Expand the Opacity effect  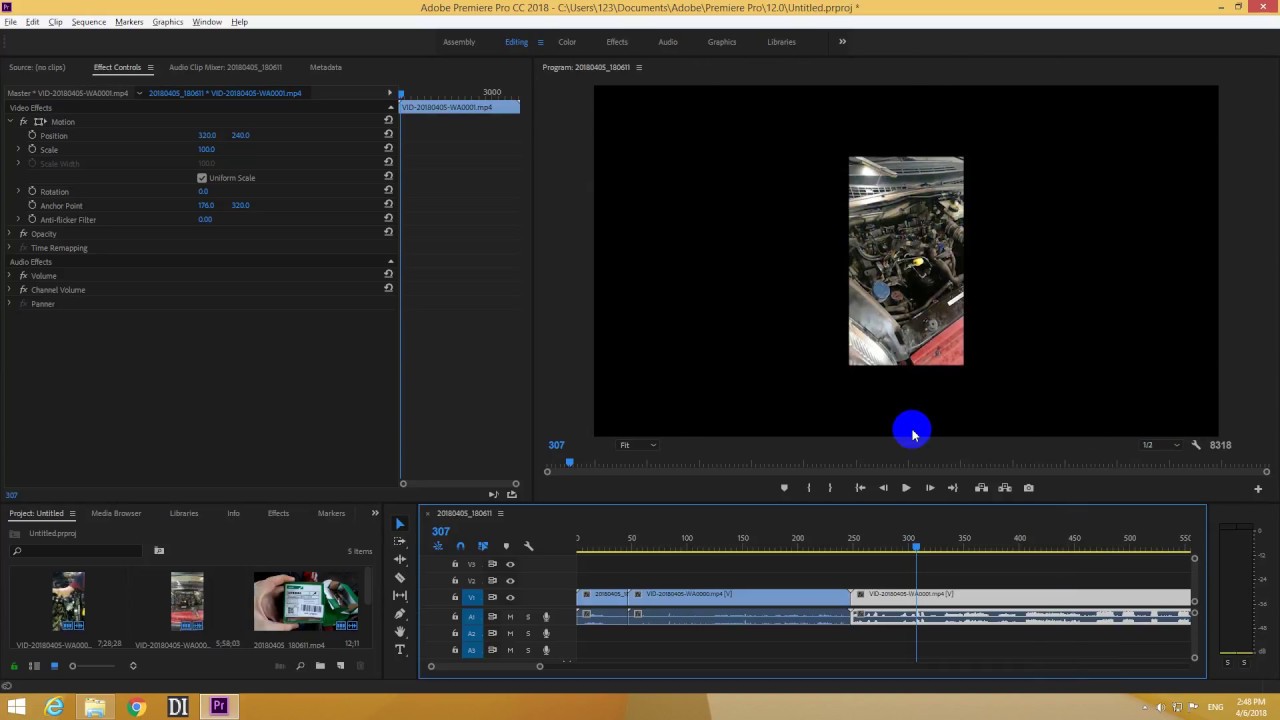(10, 234)
